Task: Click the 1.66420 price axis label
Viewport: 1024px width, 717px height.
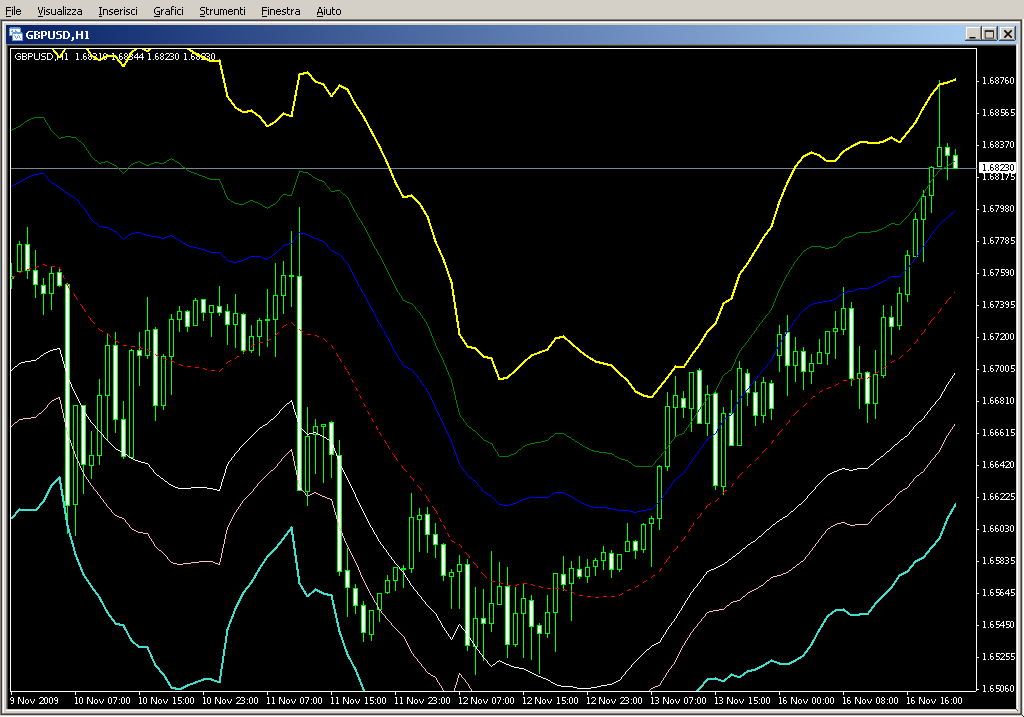Action: point(999,465)
